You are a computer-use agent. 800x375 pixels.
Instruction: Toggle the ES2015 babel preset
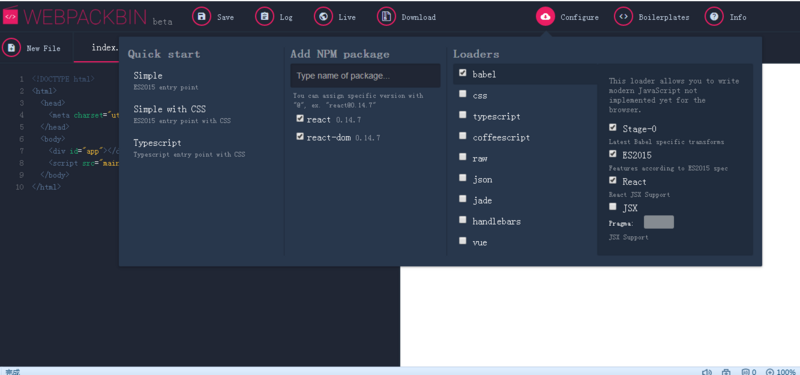tap(613, 154)
